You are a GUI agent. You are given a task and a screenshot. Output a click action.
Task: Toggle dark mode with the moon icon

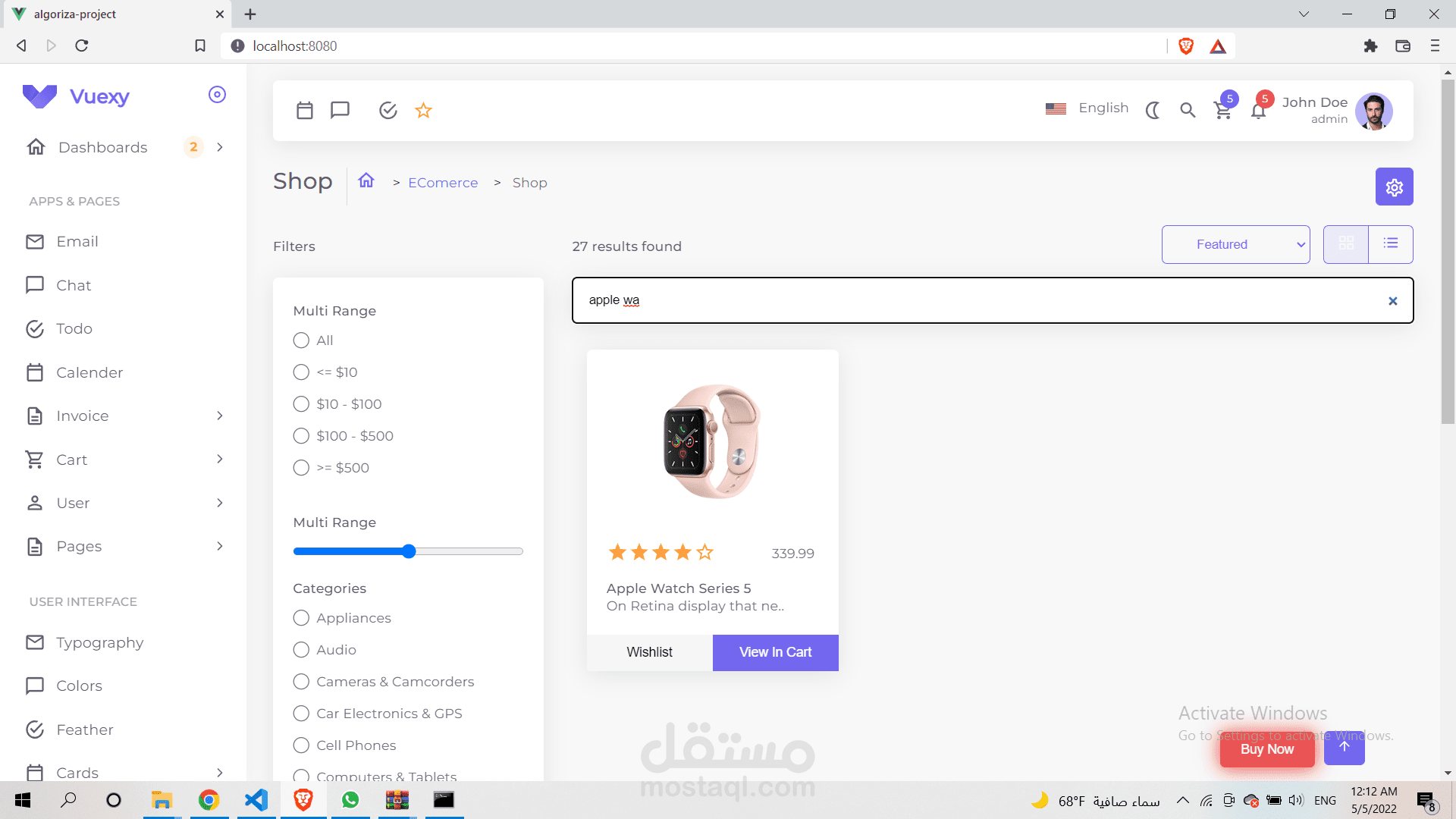pyautogui.click(x=1153, y=111)
